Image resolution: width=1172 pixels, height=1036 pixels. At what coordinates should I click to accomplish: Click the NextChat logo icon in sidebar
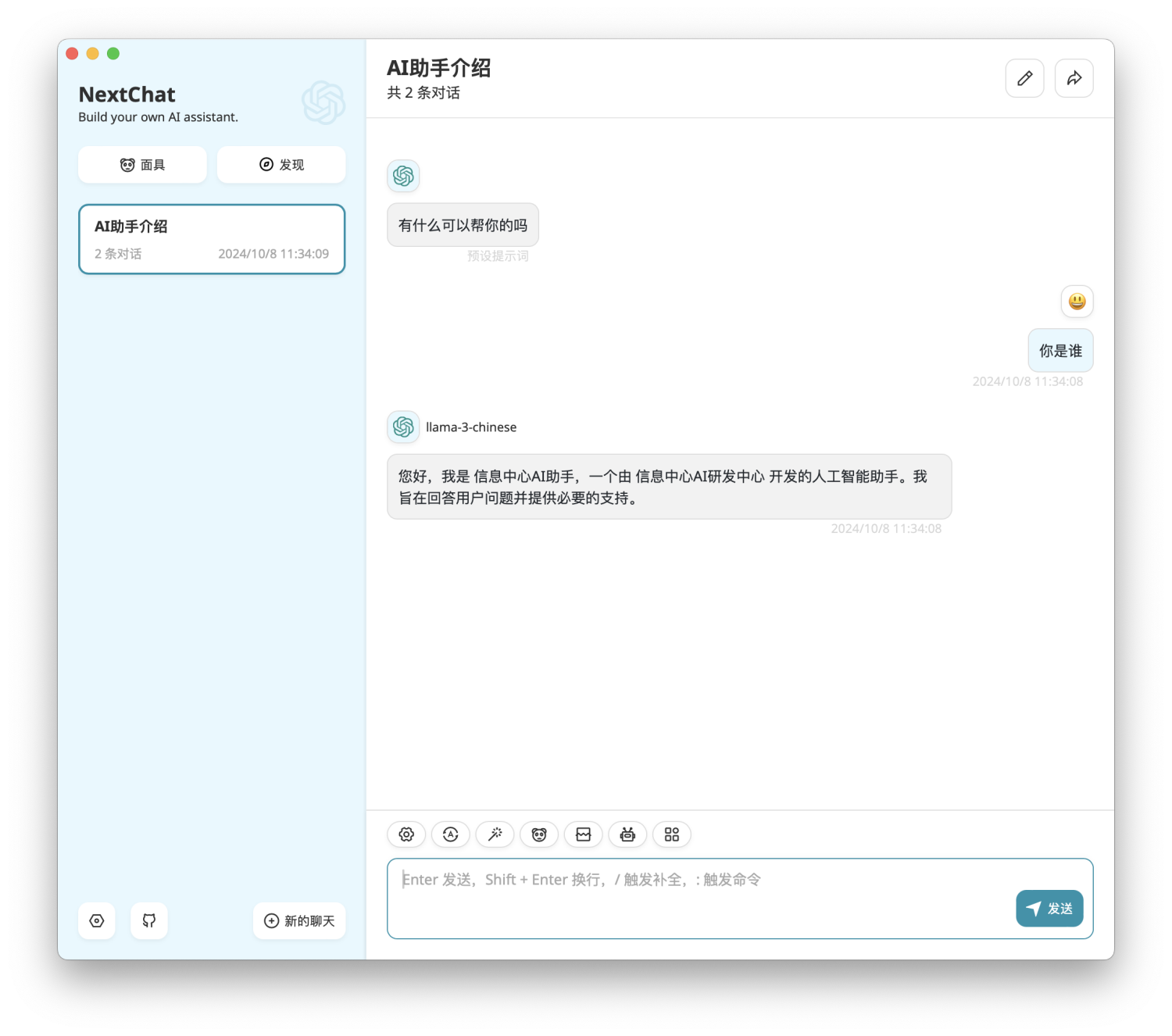pos(323,102)
